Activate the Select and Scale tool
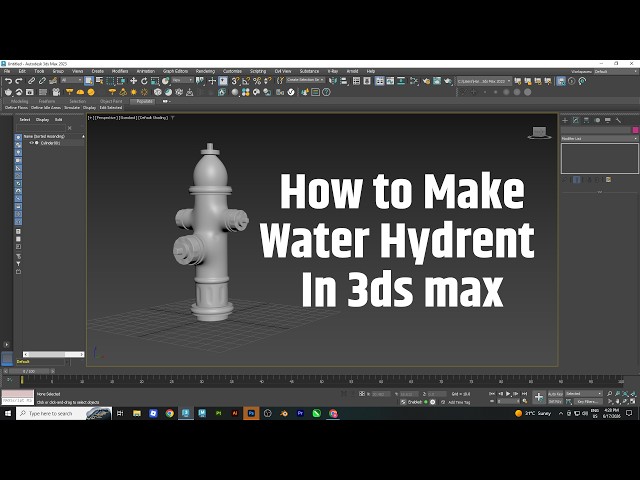This screenshot has width=640, height=480. [155, 81]
